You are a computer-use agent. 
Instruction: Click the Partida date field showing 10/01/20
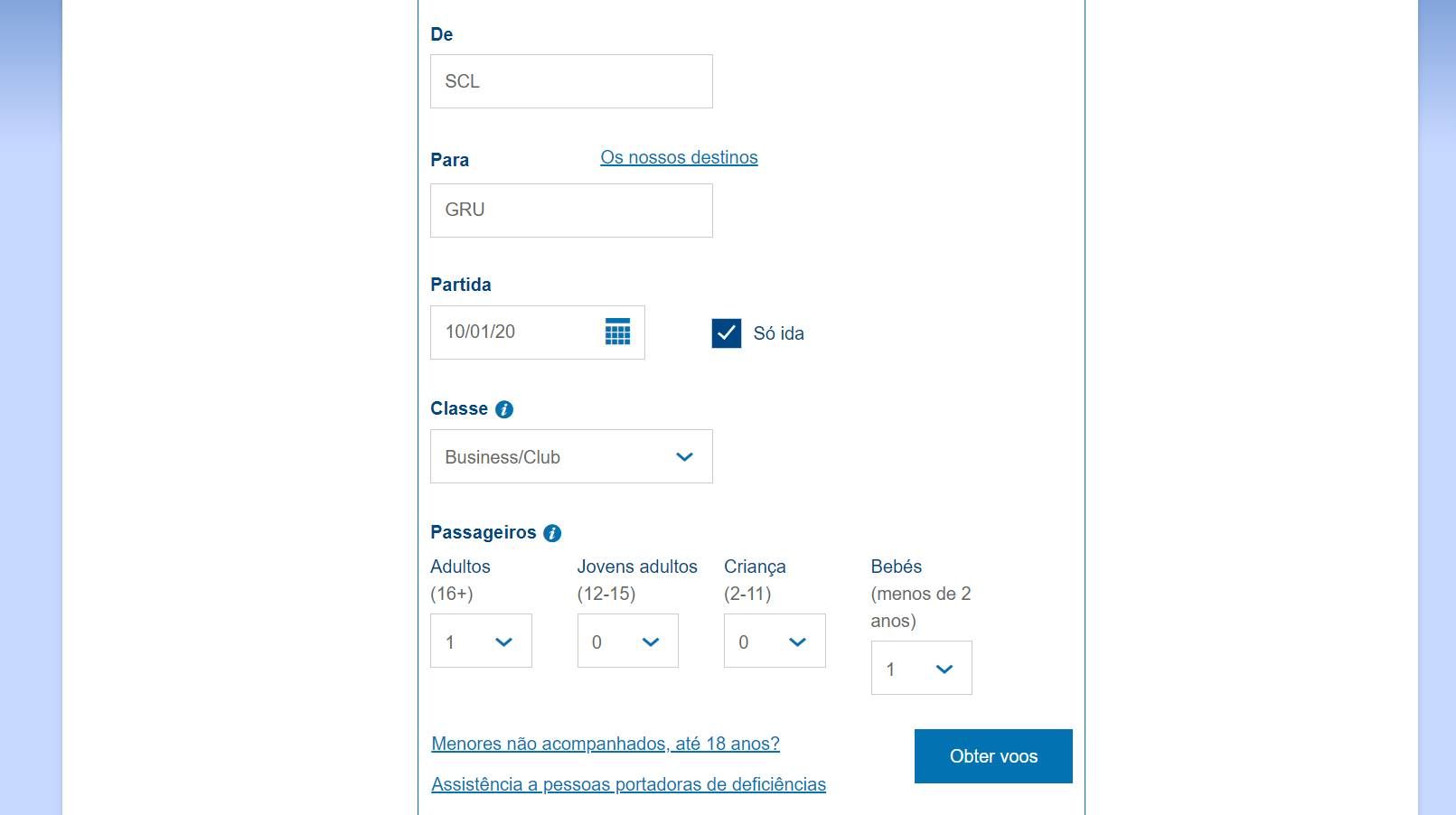tap(538, 333)
